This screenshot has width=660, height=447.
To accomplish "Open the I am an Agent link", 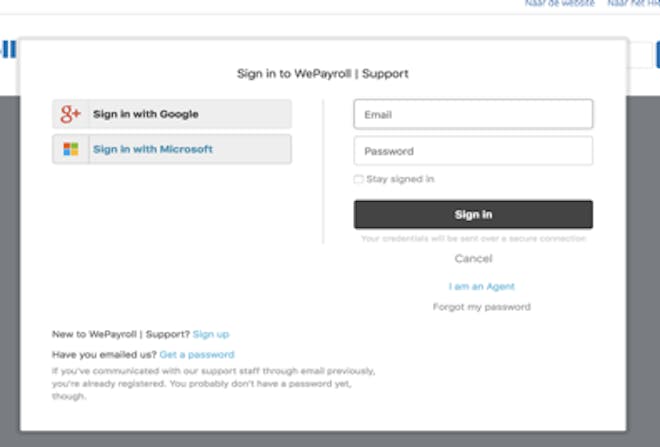I will pos(481,286).
